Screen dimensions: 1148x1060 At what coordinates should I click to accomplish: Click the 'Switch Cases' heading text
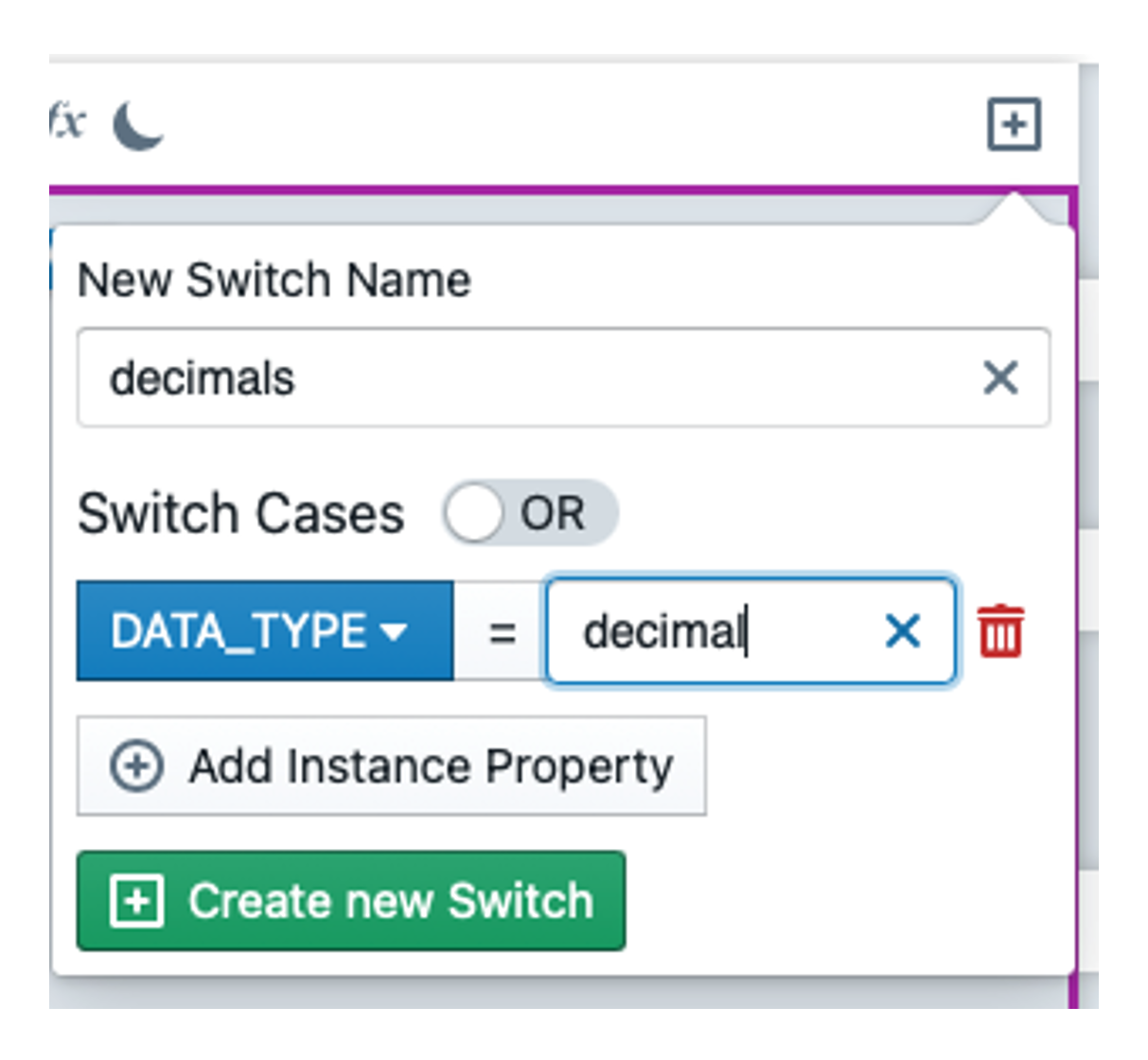click(x=241, y=514)
